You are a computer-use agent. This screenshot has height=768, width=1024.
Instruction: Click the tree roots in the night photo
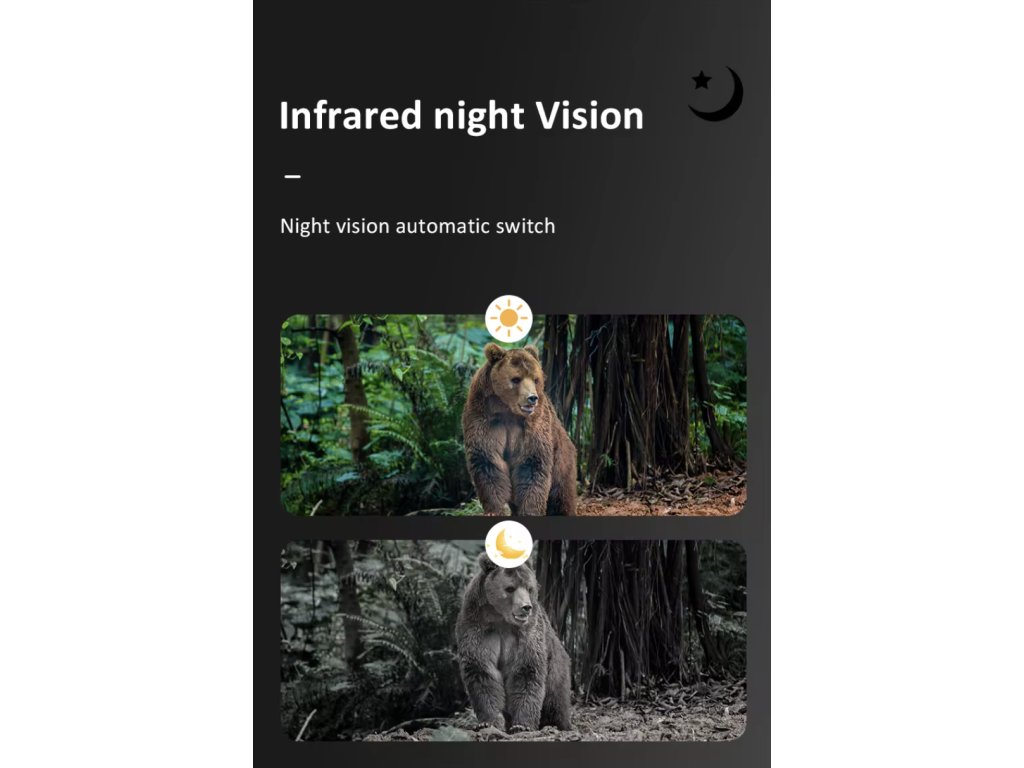pos(633,620)
